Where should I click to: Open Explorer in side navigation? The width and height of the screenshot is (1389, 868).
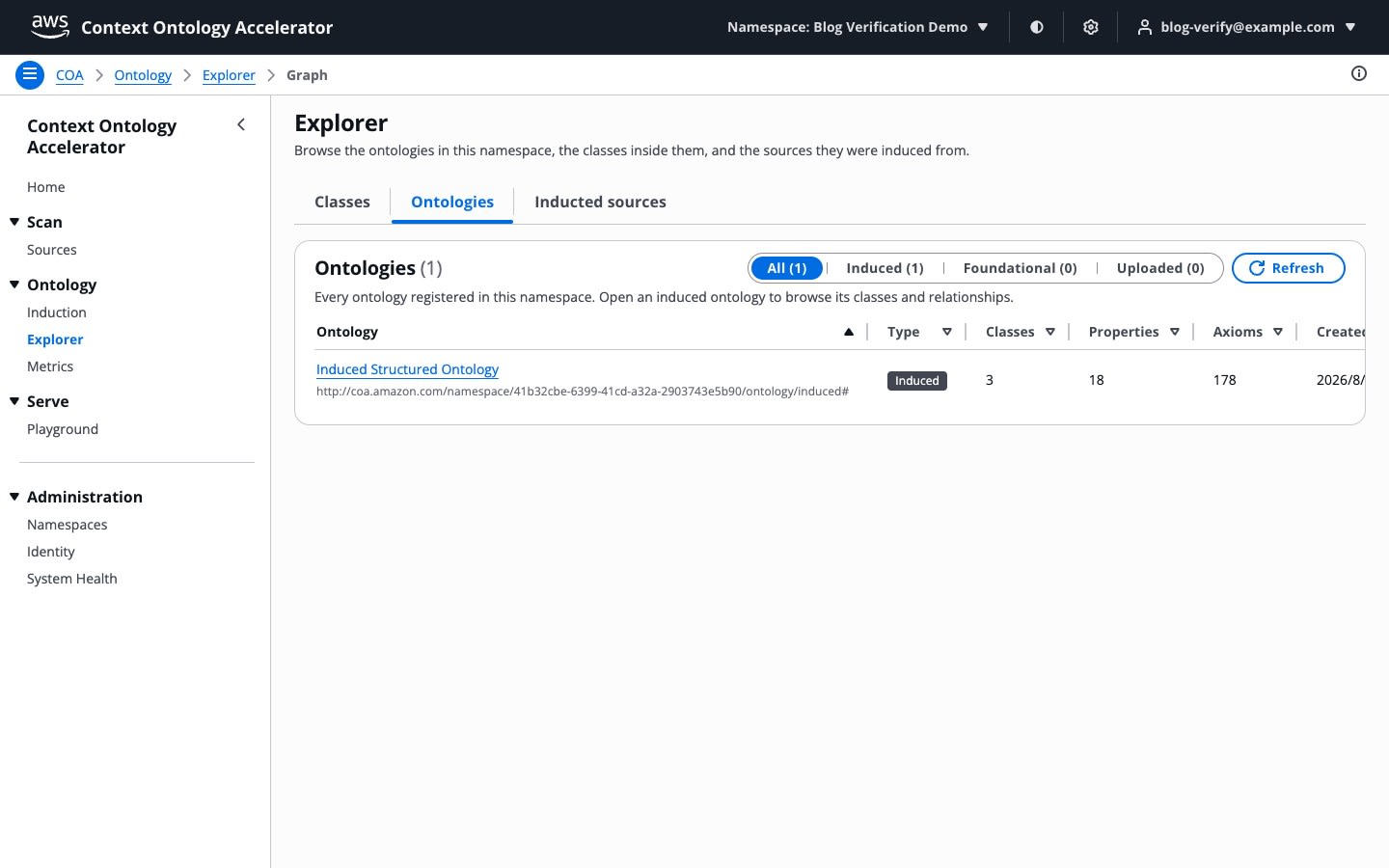[x=55, y=339]
